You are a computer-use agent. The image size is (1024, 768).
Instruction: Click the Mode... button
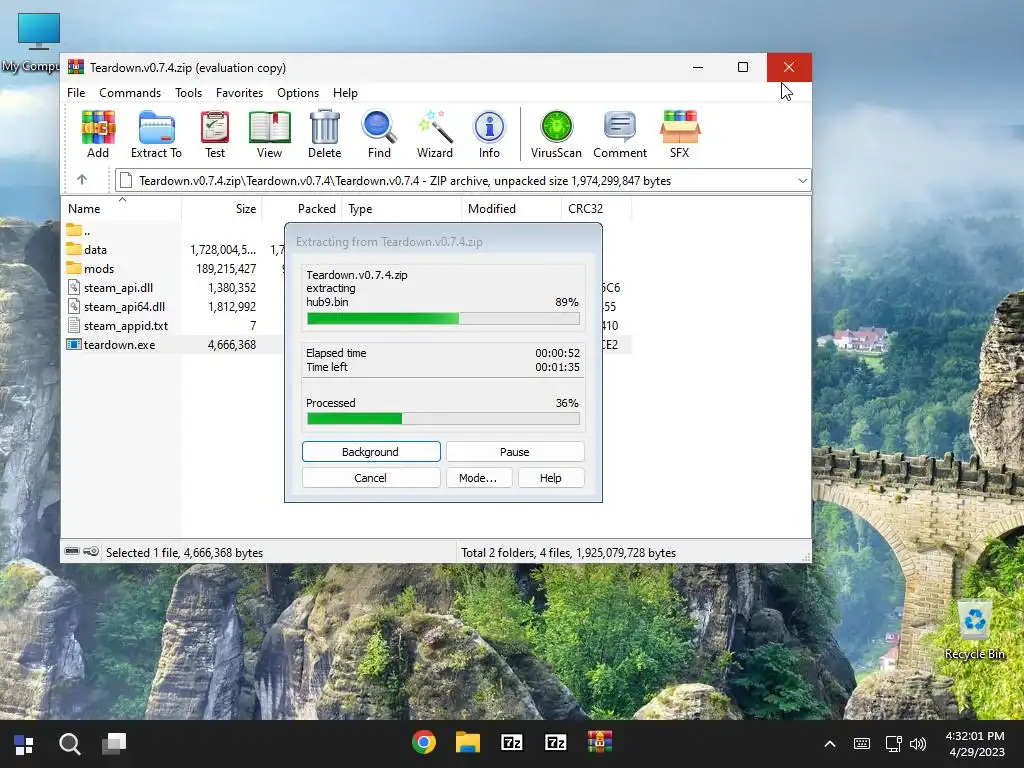pos(478,478)
